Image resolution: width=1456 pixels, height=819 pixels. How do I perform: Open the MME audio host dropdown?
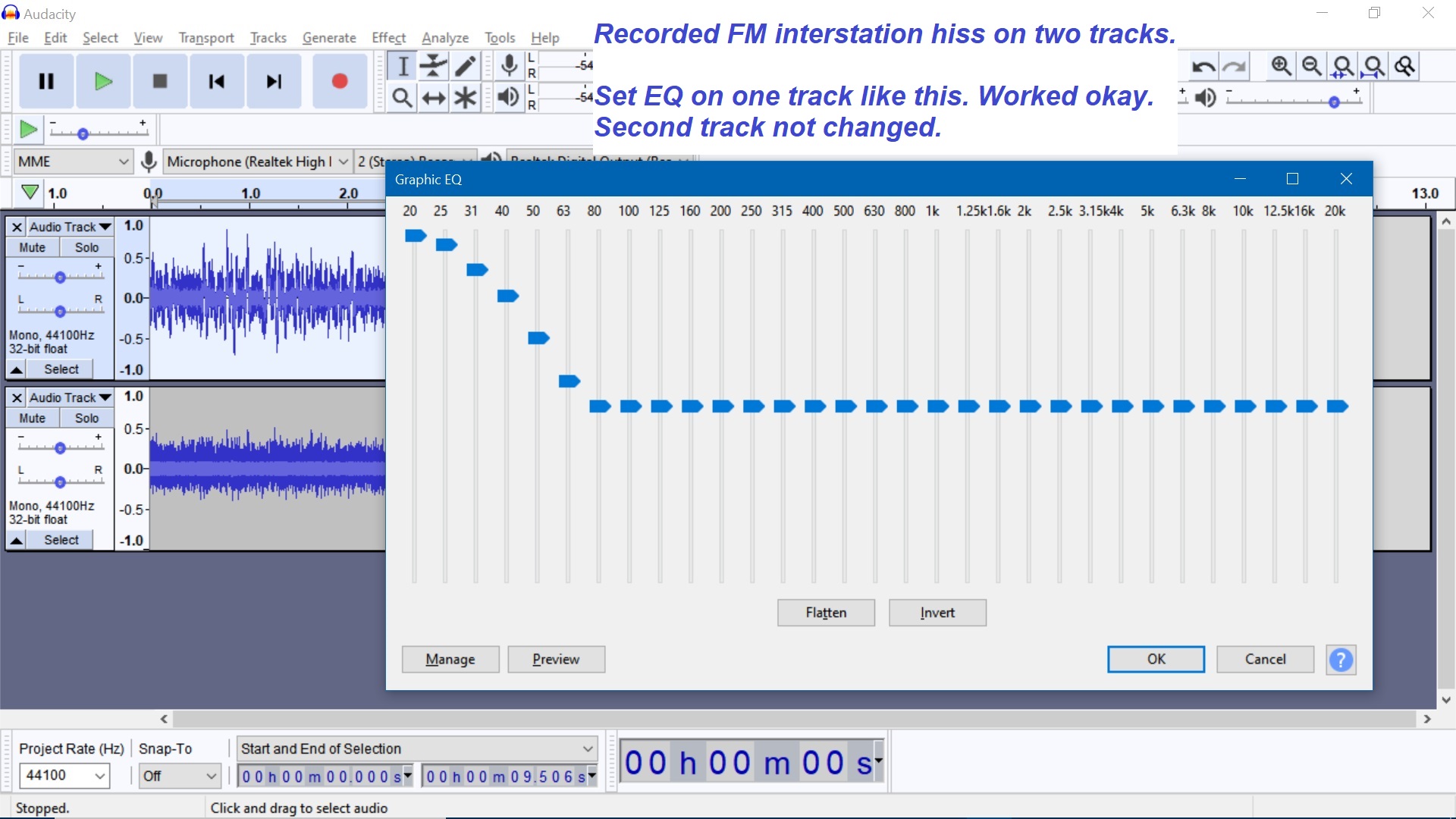(x=73, y=162)
